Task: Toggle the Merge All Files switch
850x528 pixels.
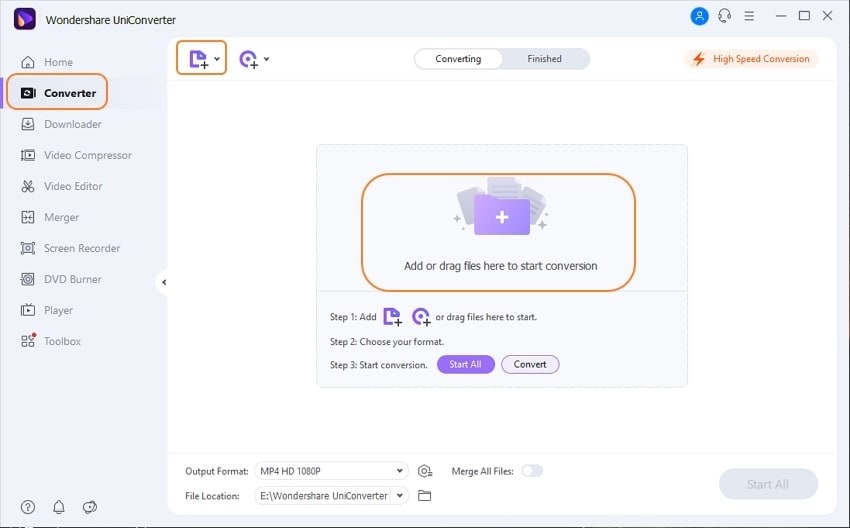Action: pyautogui.click(x=532, y=471)
